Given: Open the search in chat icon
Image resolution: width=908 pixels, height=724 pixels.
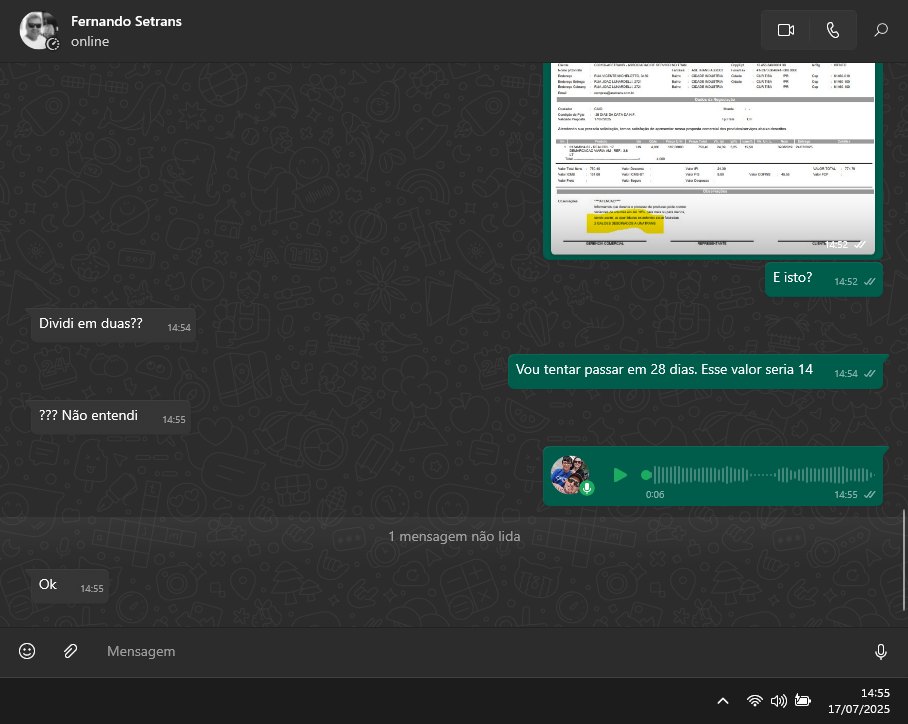Looking at the screenshot, I should point(881,30).
